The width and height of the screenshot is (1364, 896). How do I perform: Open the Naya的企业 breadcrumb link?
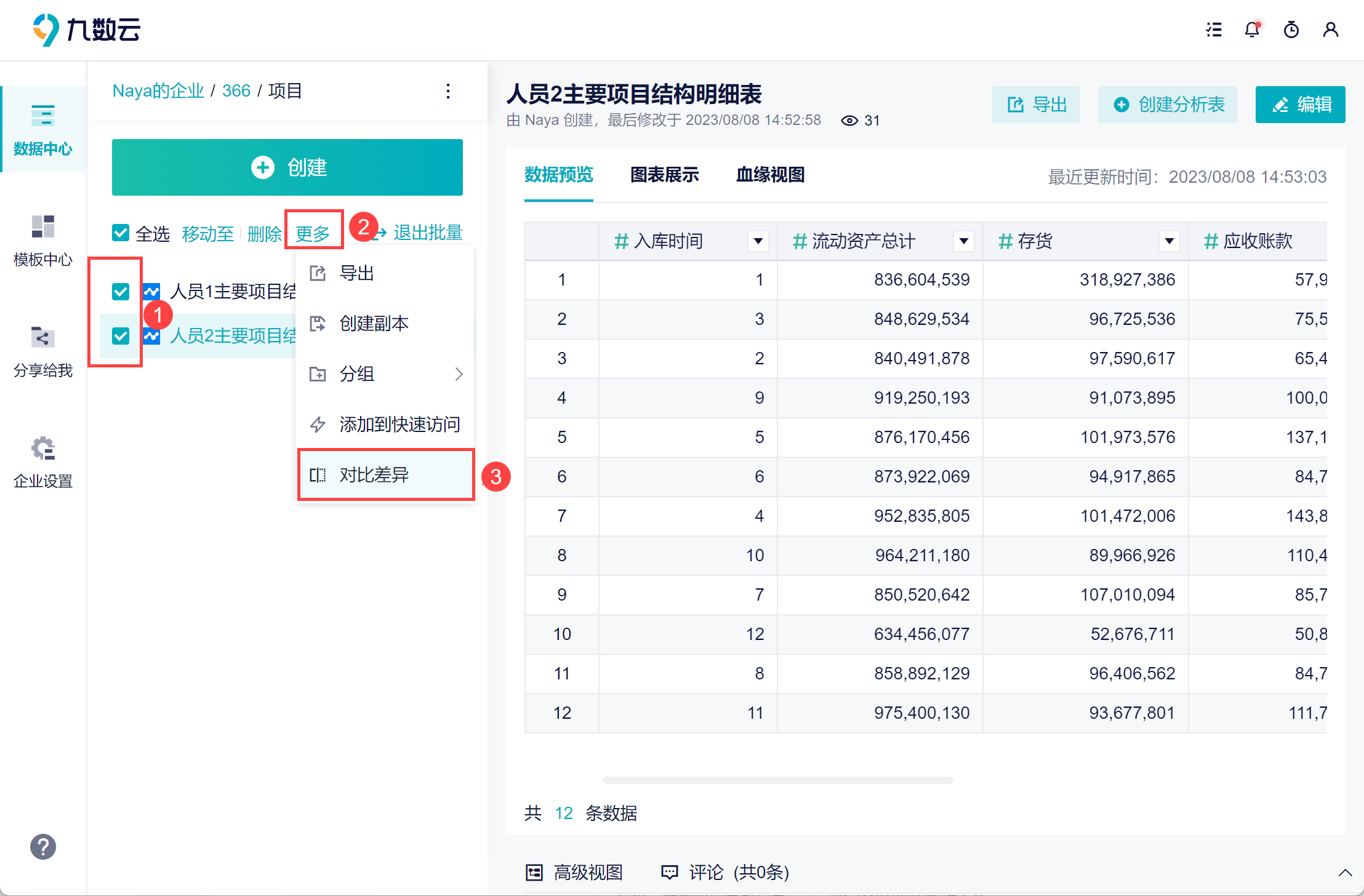click(x=158, y=91)
